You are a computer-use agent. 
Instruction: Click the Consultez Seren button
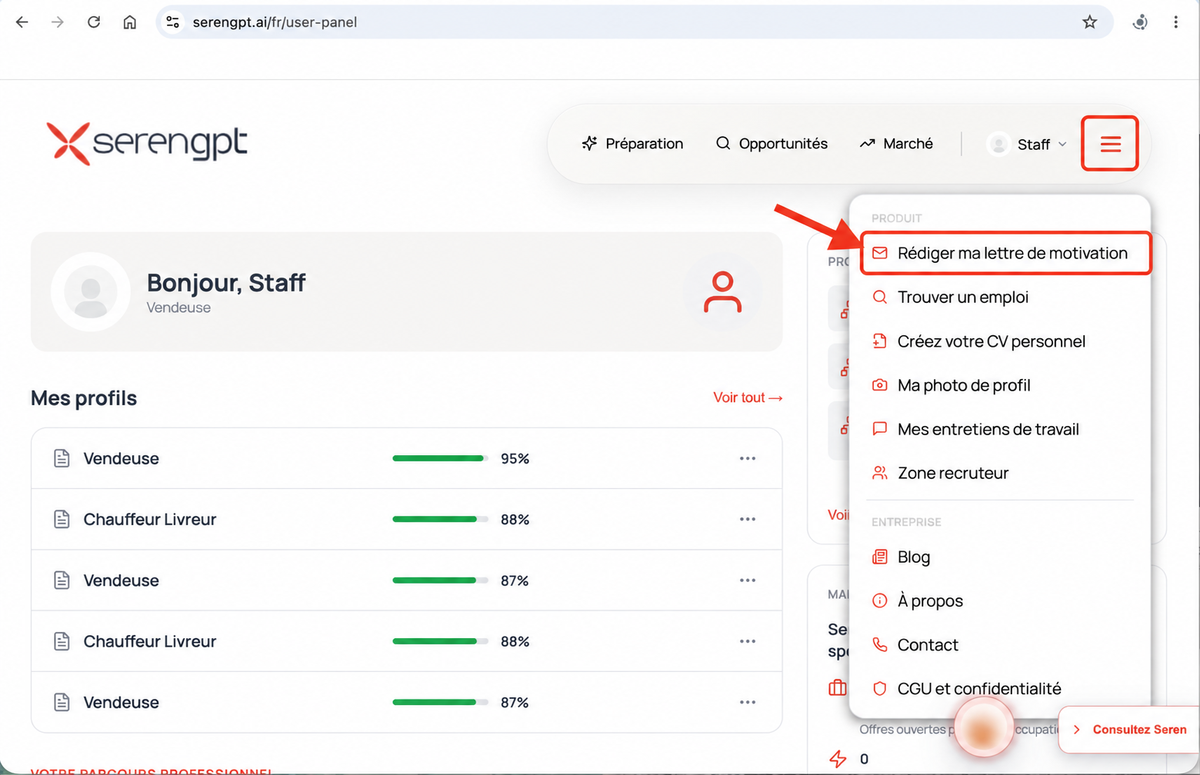(1129, 730)
